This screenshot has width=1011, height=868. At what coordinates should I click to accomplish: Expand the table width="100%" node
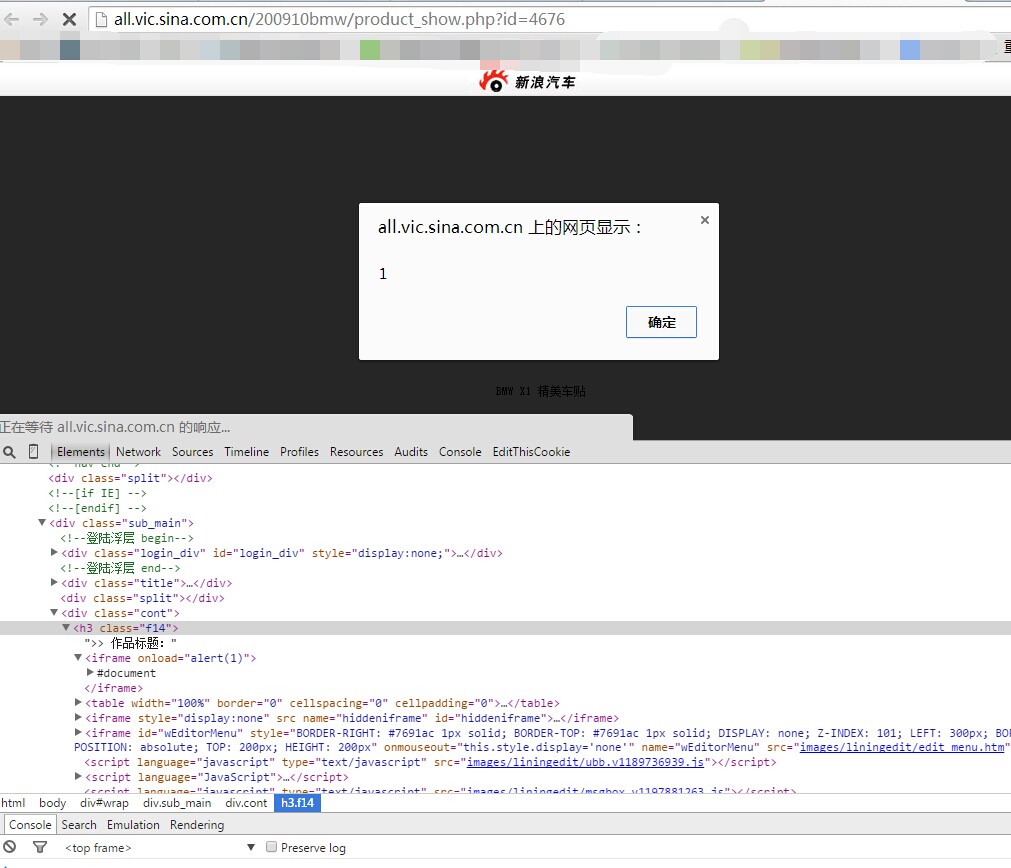click(78, 702)
